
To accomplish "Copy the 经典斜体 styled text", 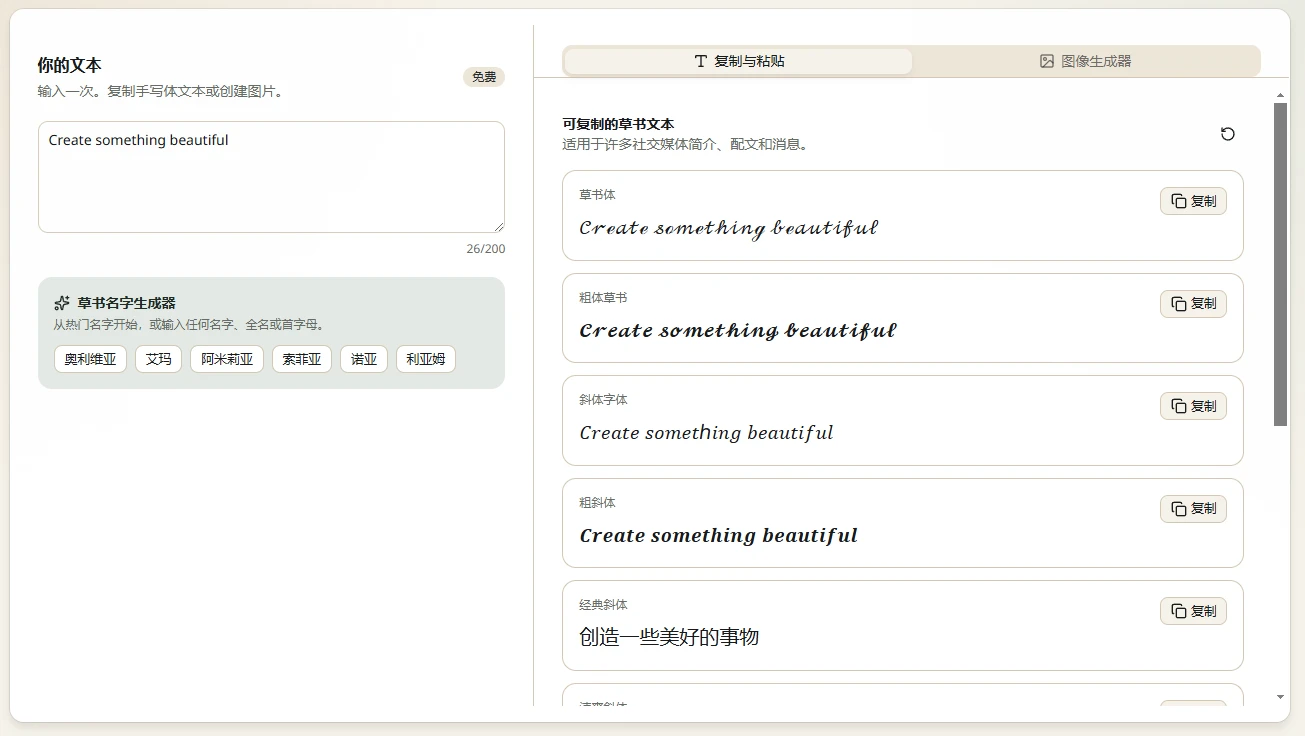I will (1193, 611).
